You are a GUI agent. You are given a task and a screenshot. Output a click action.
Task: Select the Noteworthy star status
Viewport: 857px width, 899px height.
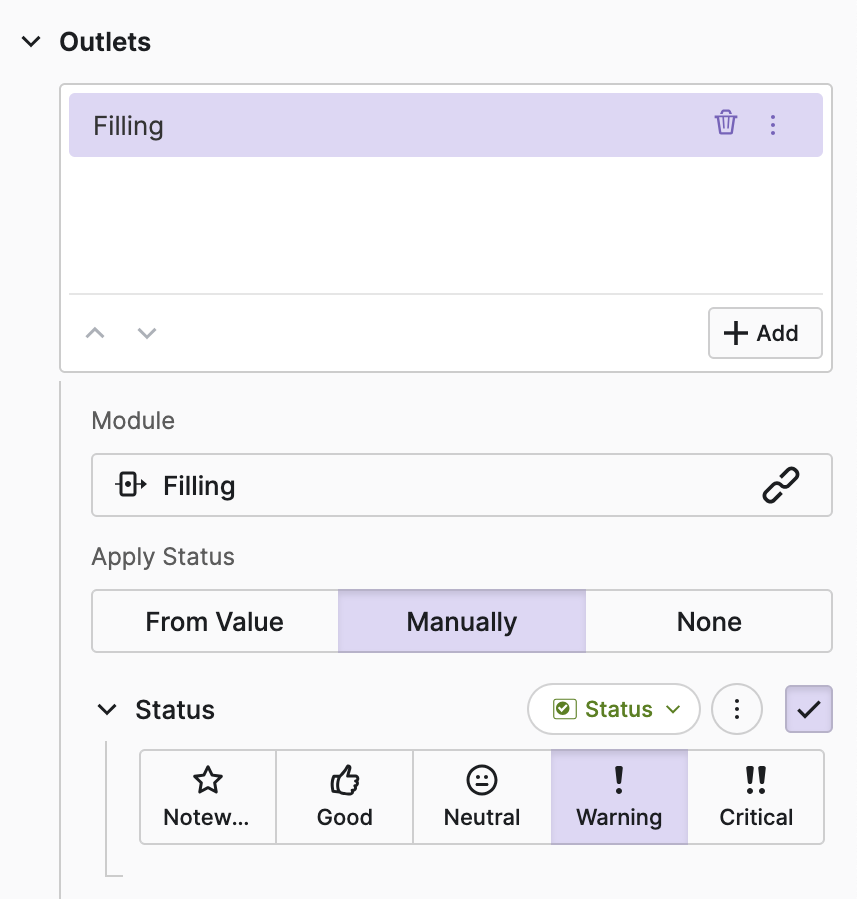(208, 797)
